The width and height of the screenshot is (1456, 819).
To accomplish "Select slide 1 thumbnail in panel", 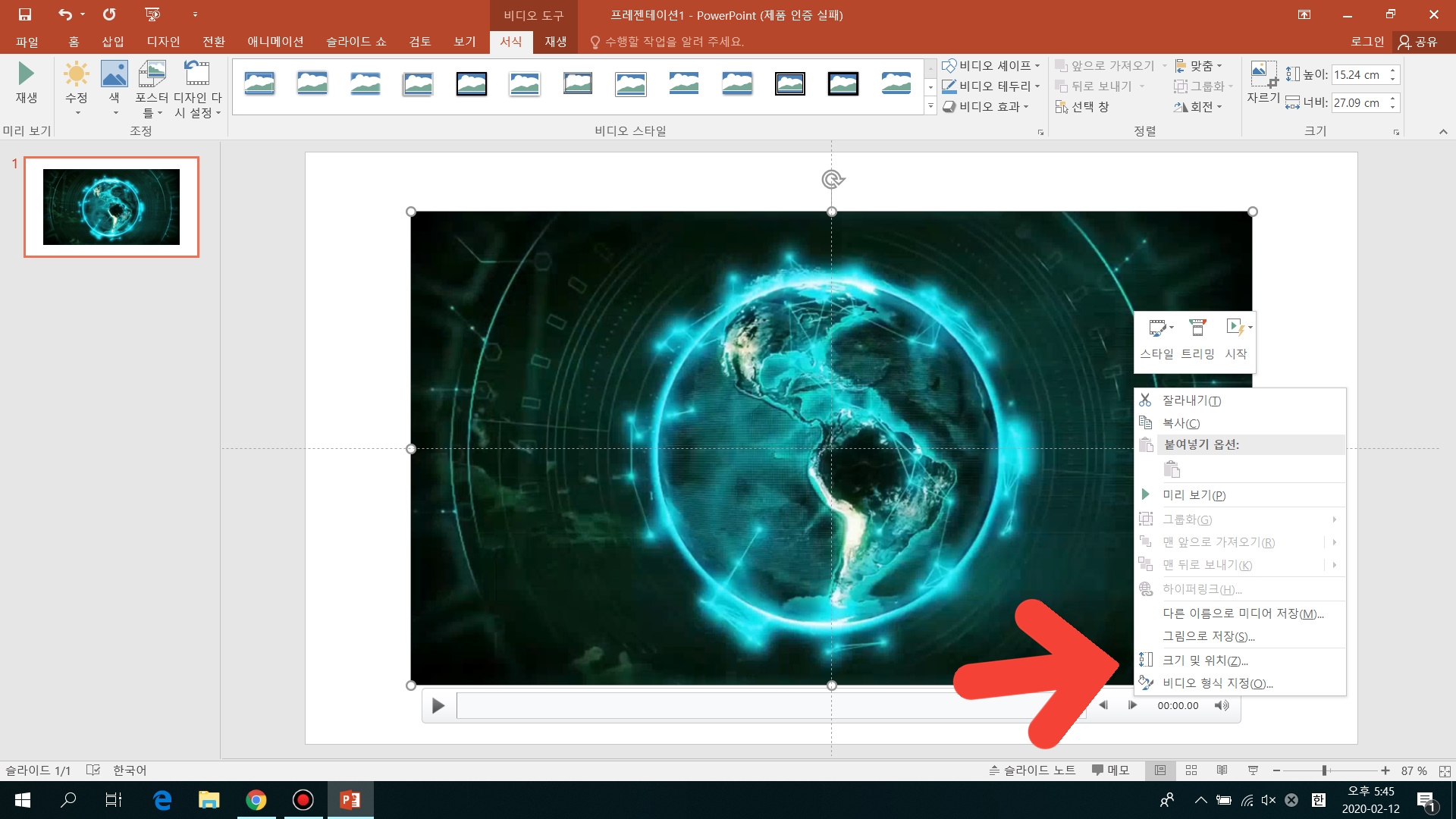I will (x=111, y=207).
